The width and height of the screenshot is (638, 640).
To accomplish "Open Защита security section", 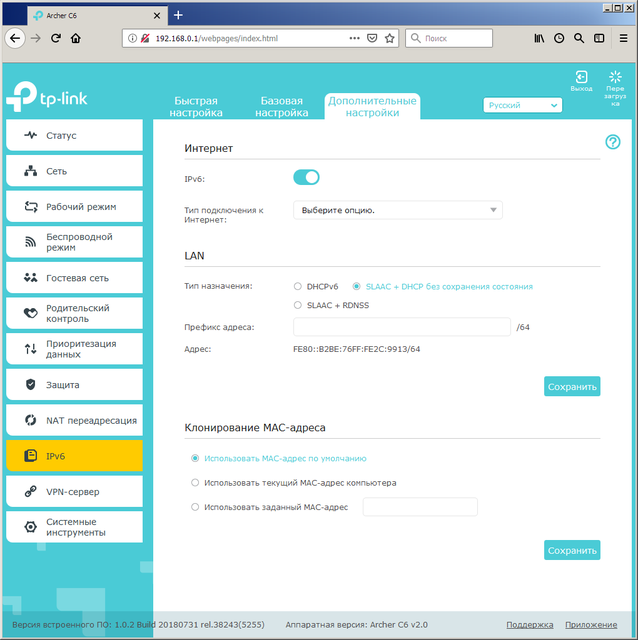I will tap(74, 385).
